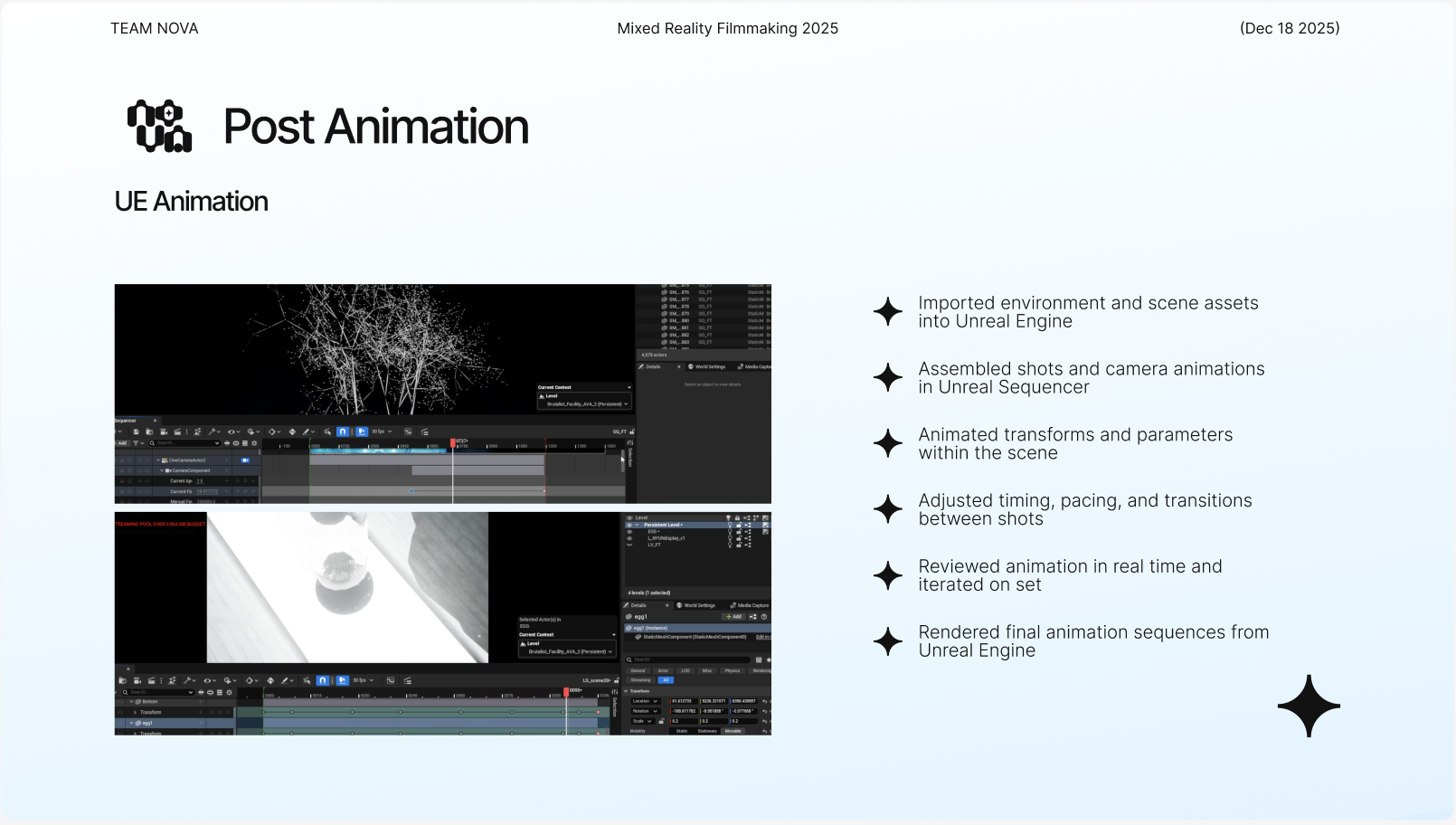Viewport: 1456px width, 825px height.
Task: Switch to the World Settings tab in lower panel
Action: pos(699,605)
